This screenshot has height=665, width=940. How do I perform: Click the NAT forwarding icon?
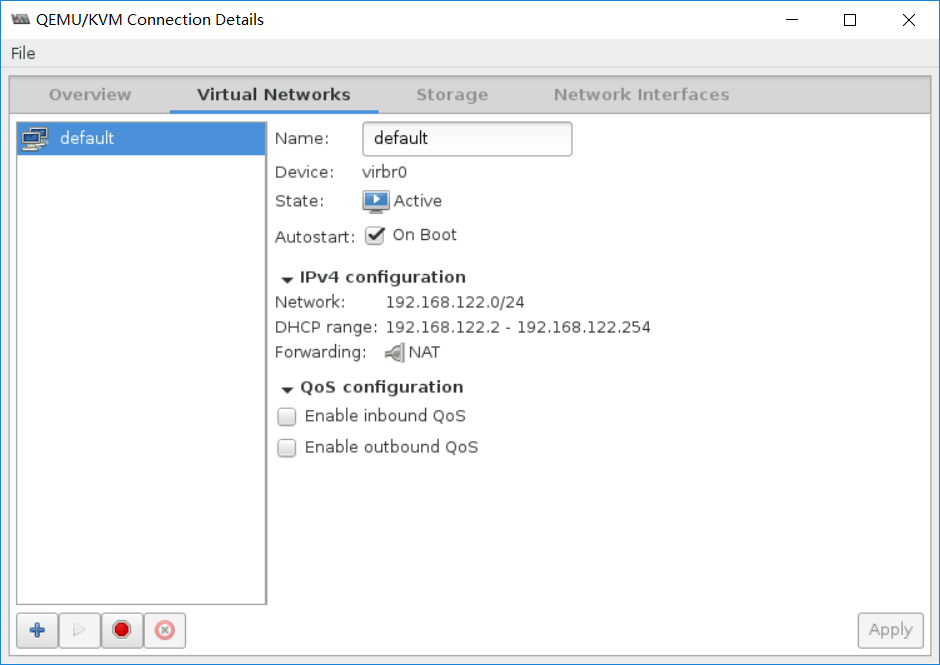click(394, 353)
